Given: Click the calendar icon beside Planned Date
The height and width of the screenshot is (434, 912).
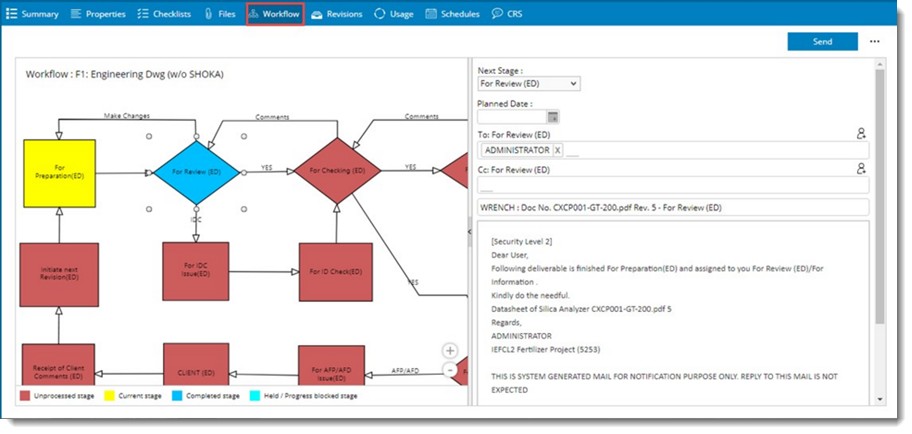Looking at the screenshot, I should (x=553, y=117).
